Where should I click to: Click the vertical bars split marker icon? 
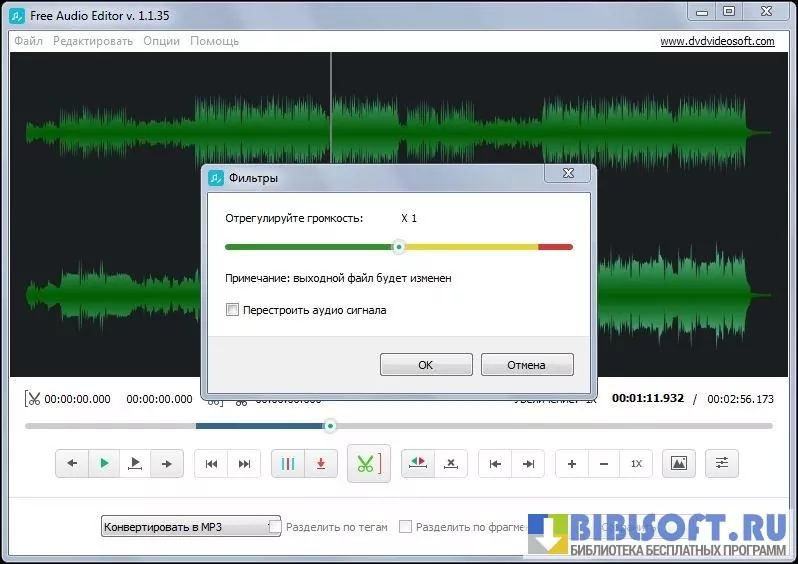(288, 464)
